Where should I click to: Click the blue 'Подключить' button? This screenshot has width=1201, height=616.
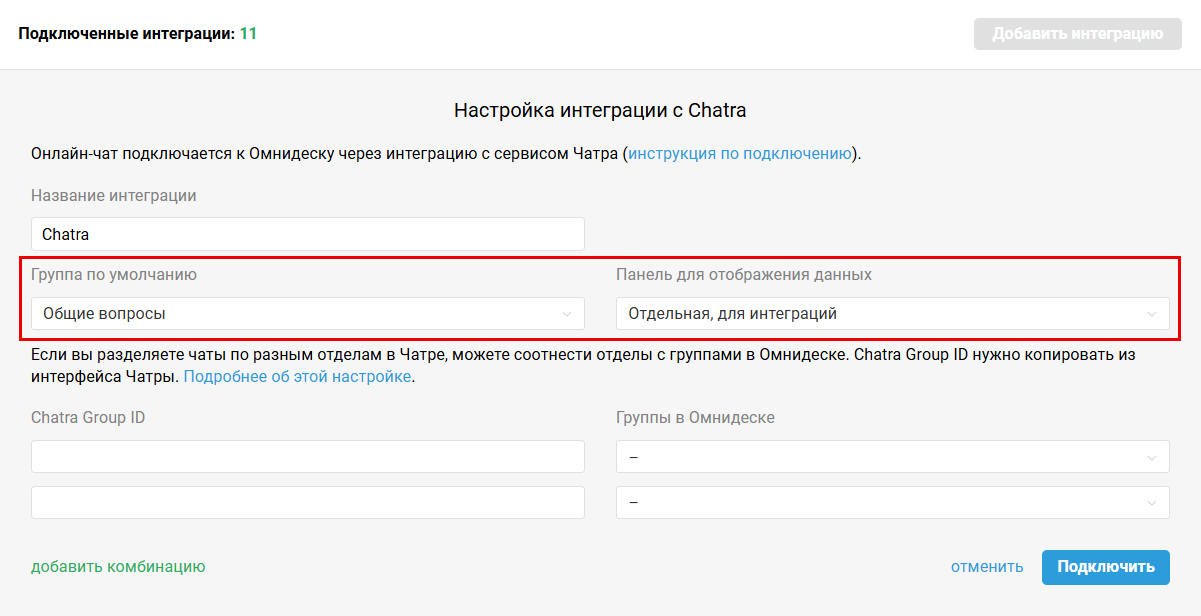point(1106,566)
